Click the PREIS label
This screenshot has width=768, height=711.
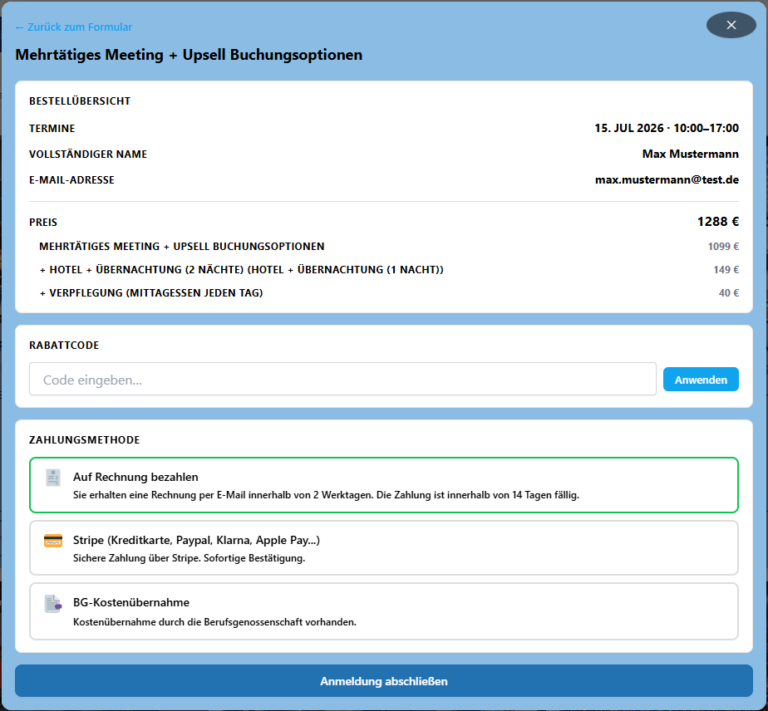coord(43,222)
